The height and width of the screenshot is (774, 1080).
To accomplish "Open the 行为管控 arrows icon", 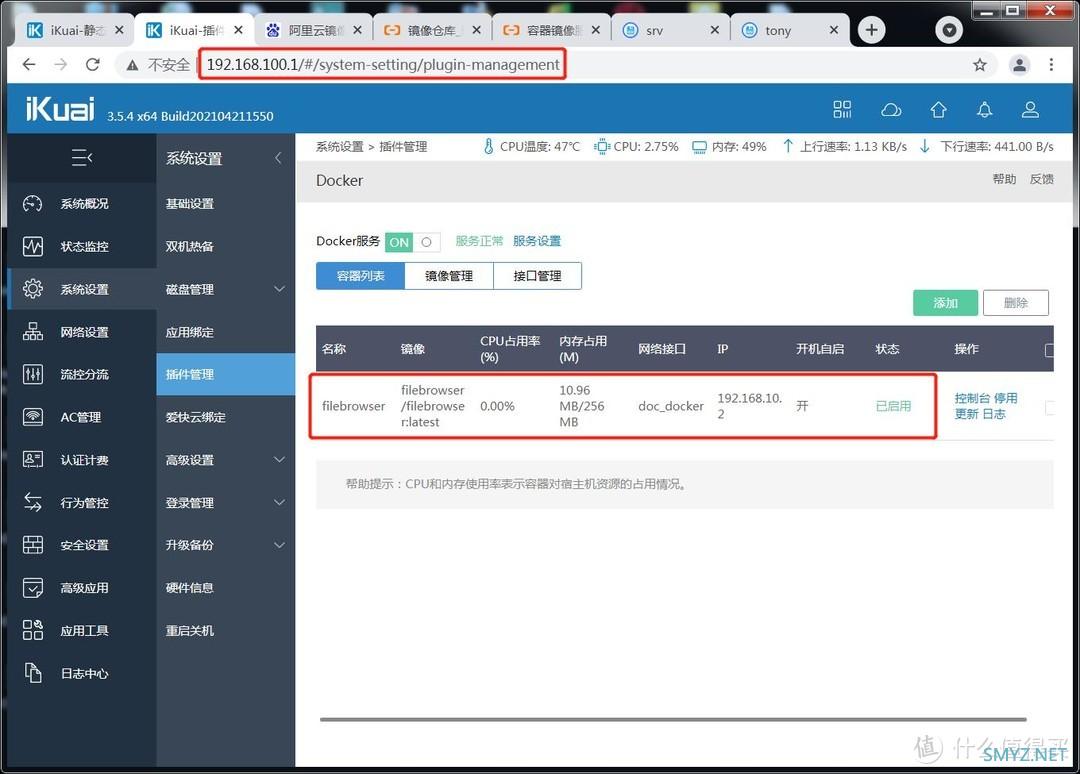I will tap(32, 503).
